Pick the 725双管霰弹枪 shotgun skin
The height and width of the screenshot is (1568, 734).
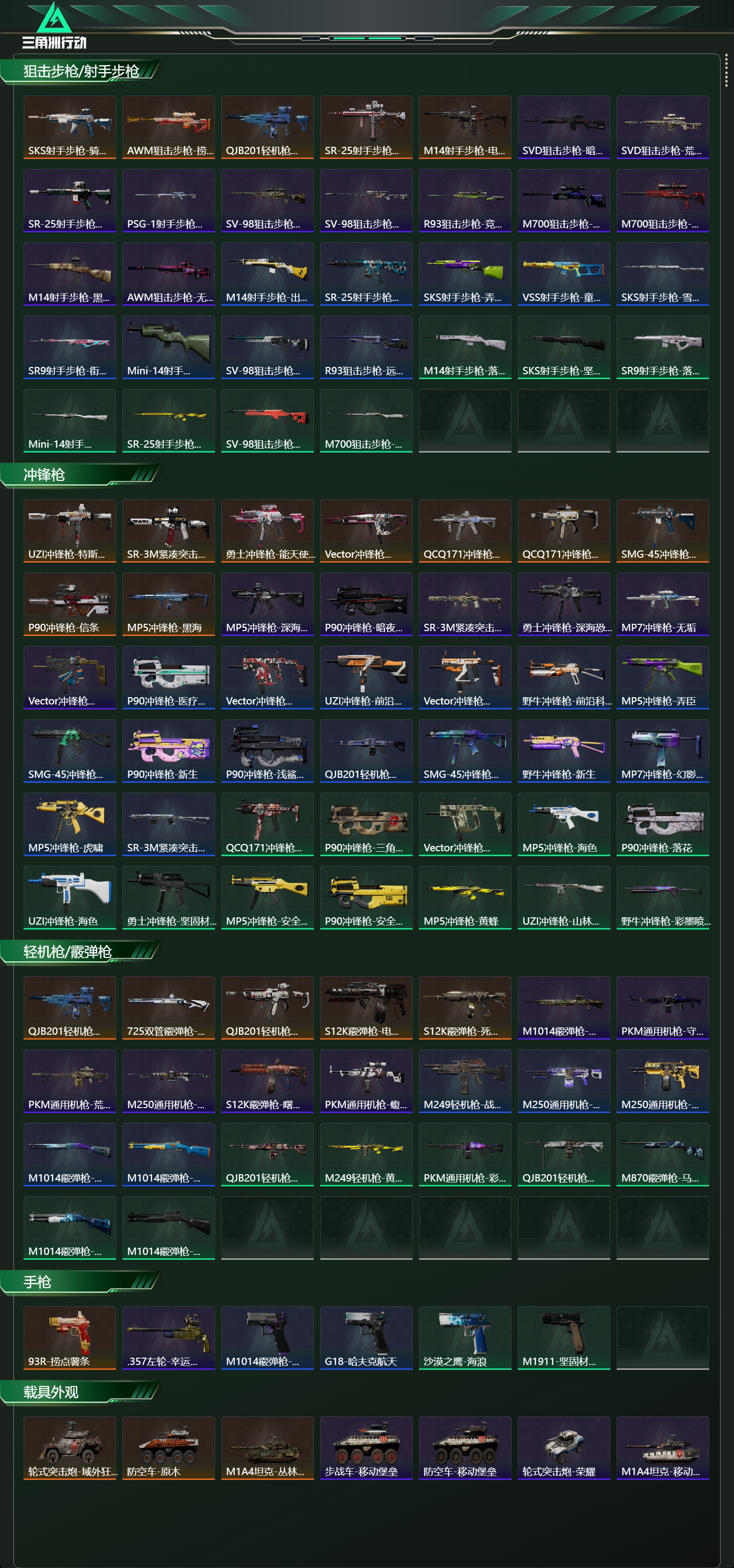[x=169, y=1007]
